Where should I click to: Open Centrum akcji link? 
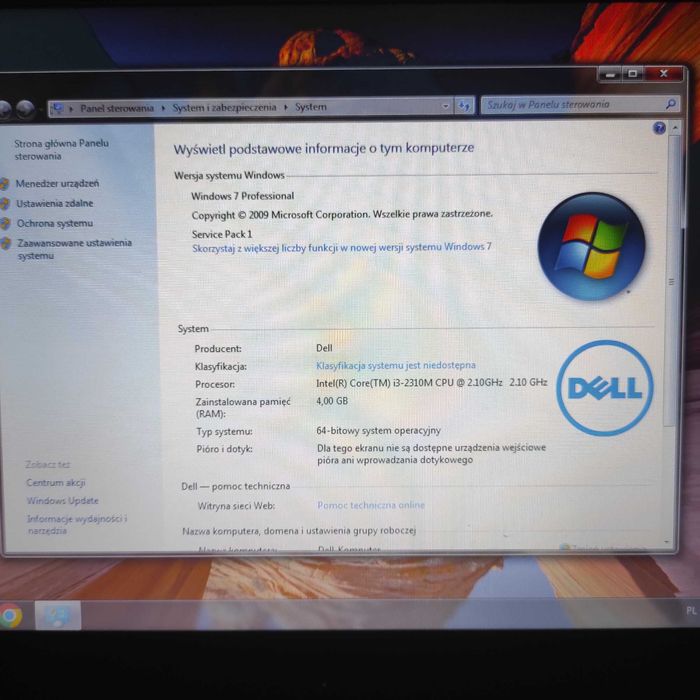[55, 483]
